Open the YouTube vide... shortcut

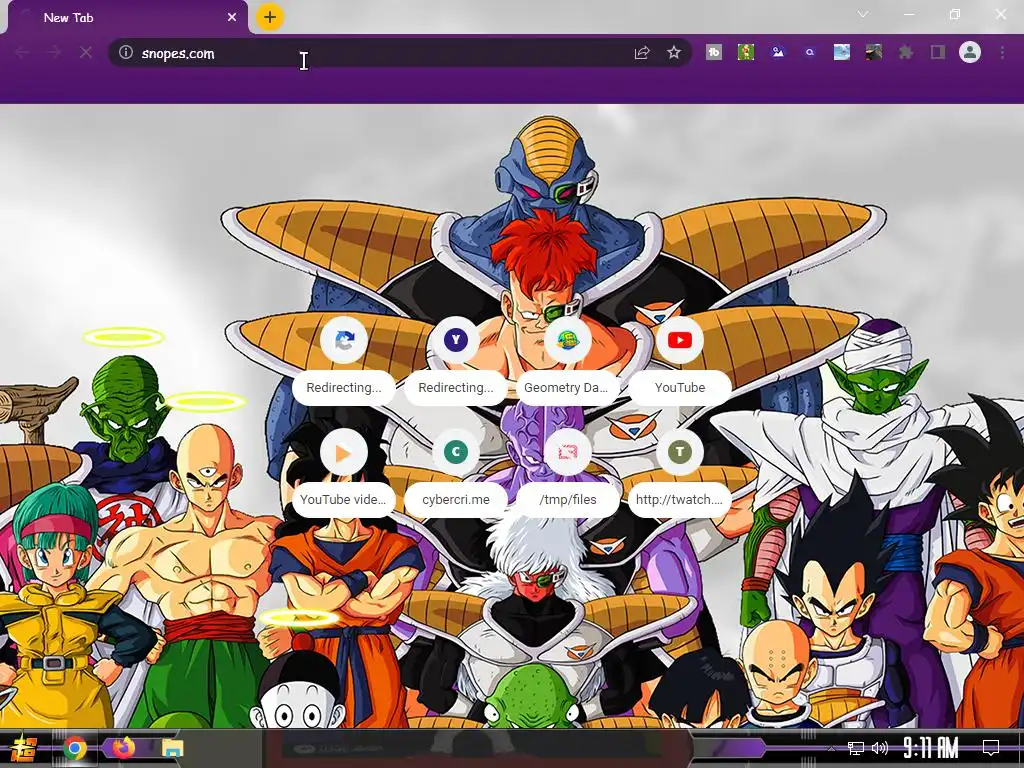[344, 472]
